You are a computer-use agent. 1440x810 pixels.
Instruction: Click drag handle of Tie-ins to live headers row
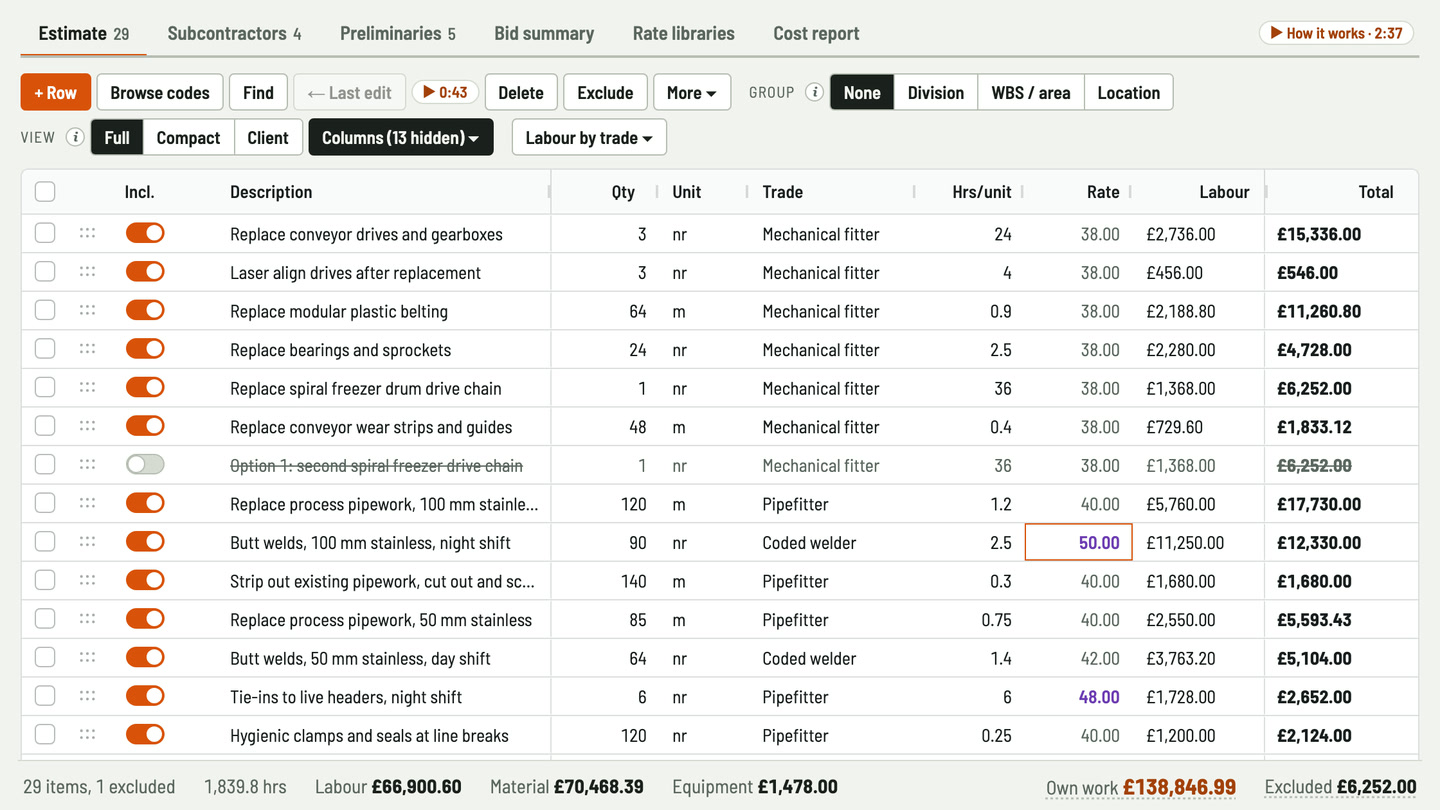87,696
